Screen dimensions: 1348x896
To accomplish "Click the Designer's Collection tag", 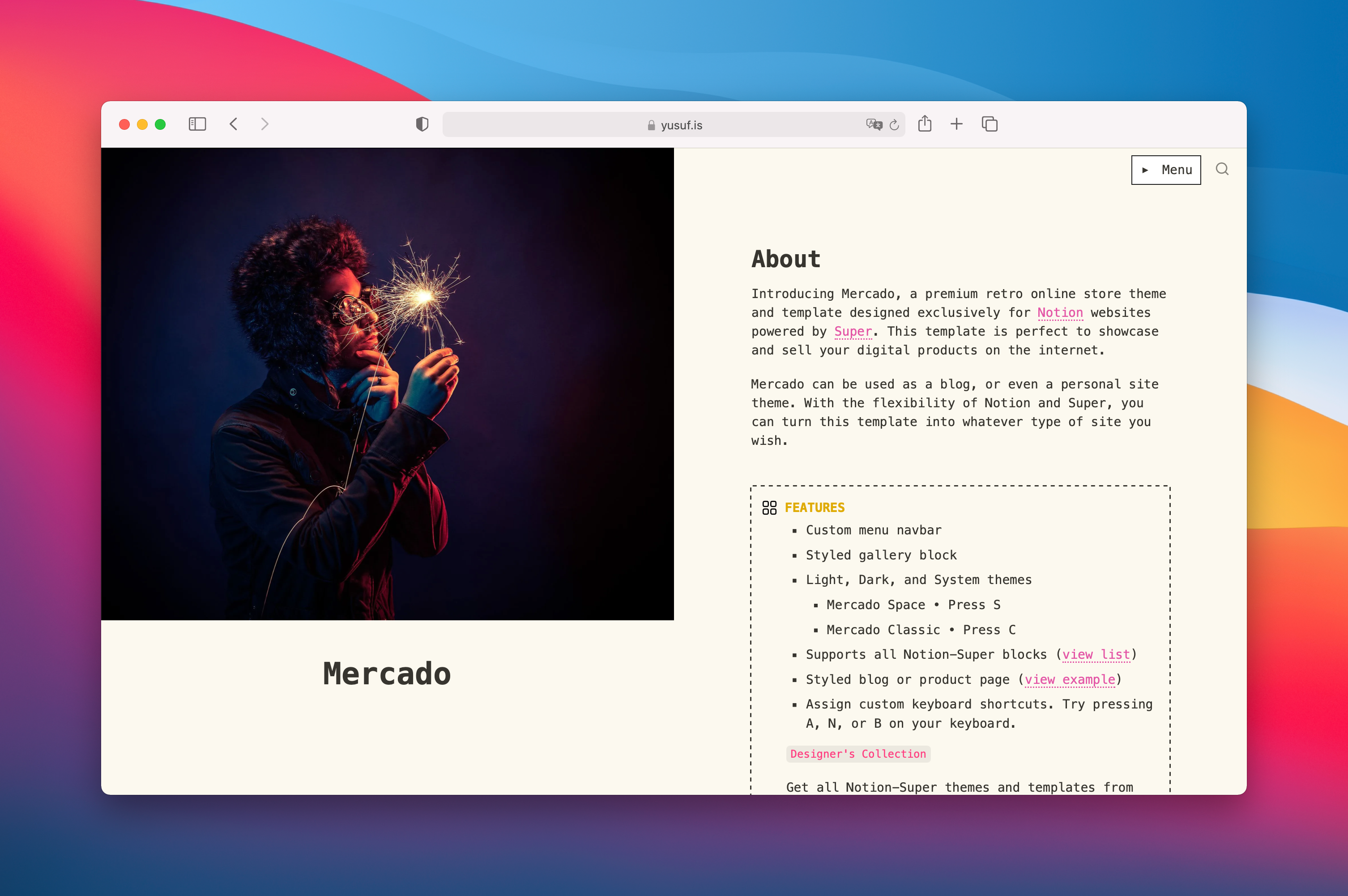I will click(857, 754).
